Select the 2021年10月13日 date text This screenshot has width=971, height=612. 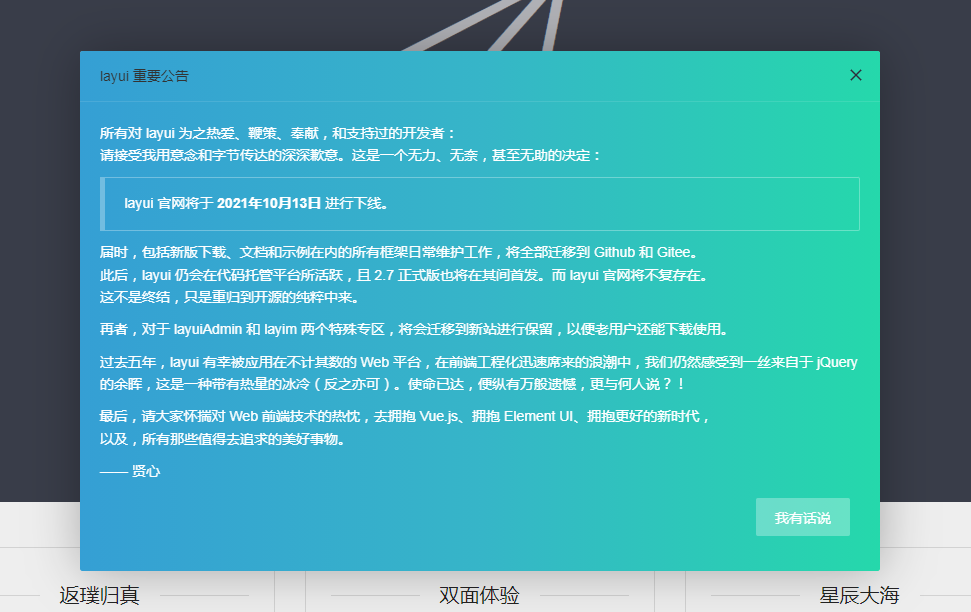tap(269, 203)
